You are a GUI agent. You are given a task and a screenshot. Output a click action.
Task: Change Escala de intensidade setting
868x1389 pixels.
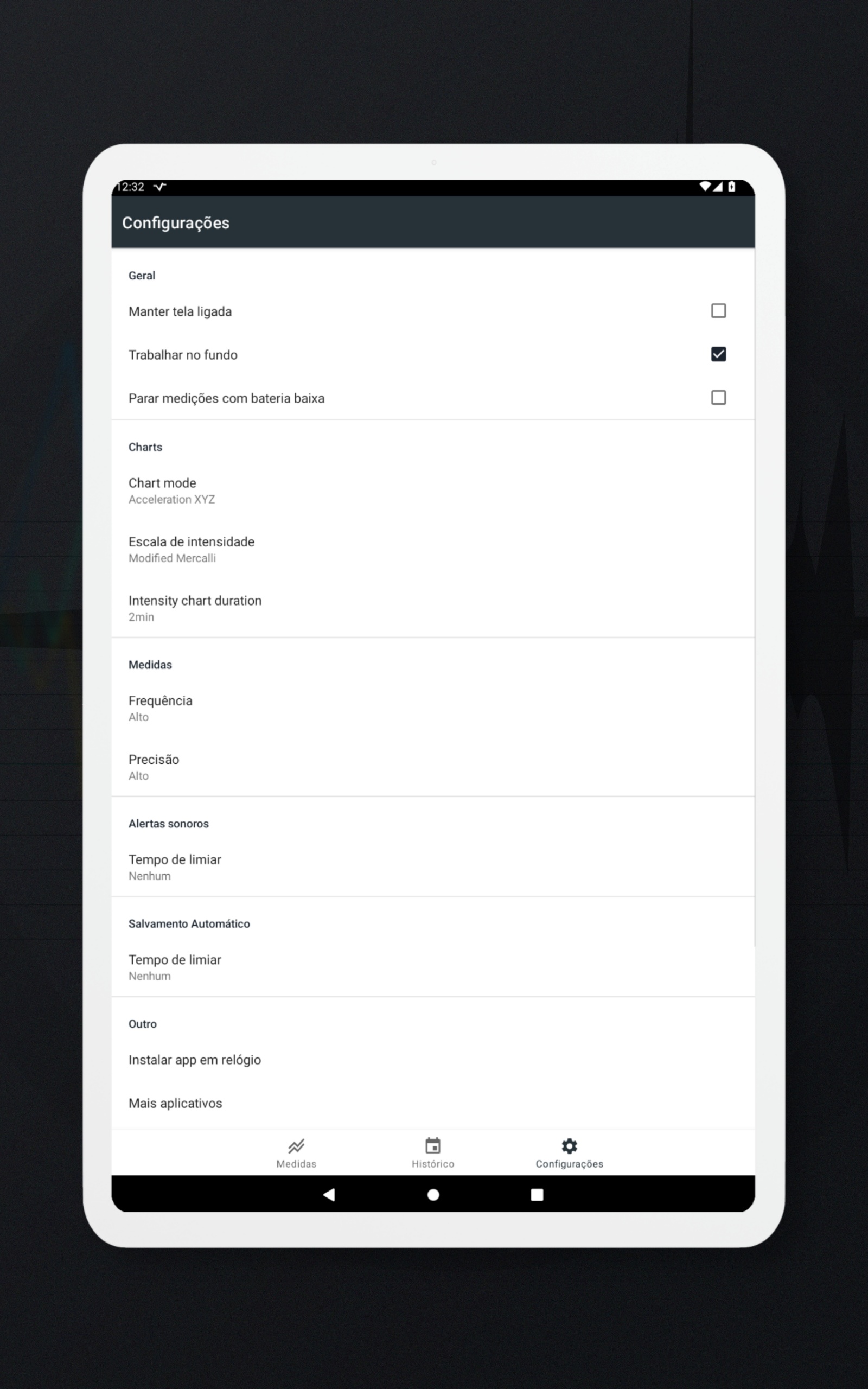433,549
